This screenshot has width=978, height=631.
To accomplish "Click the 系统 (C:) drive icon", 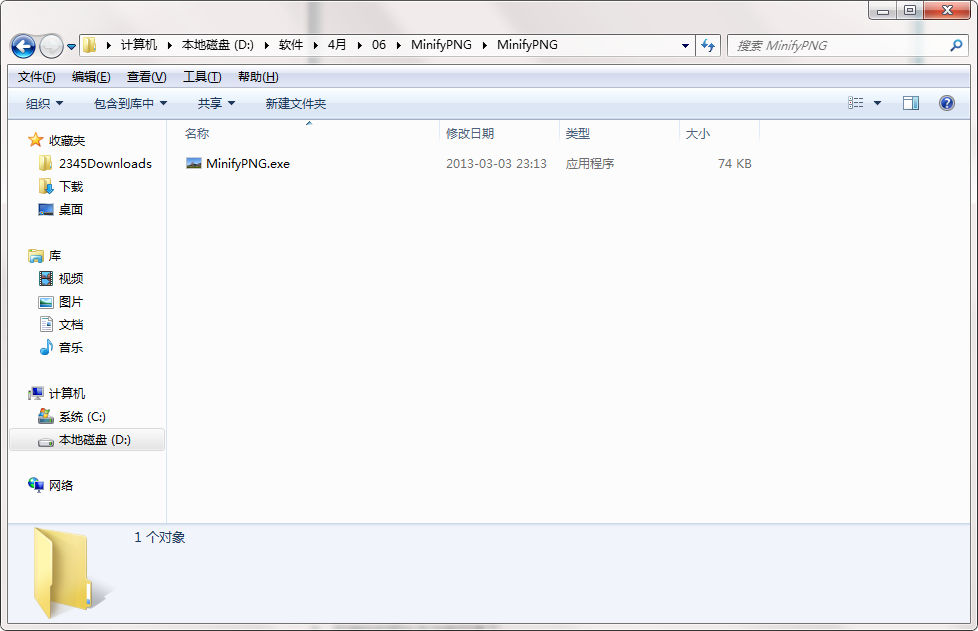I will coord(46,416).
